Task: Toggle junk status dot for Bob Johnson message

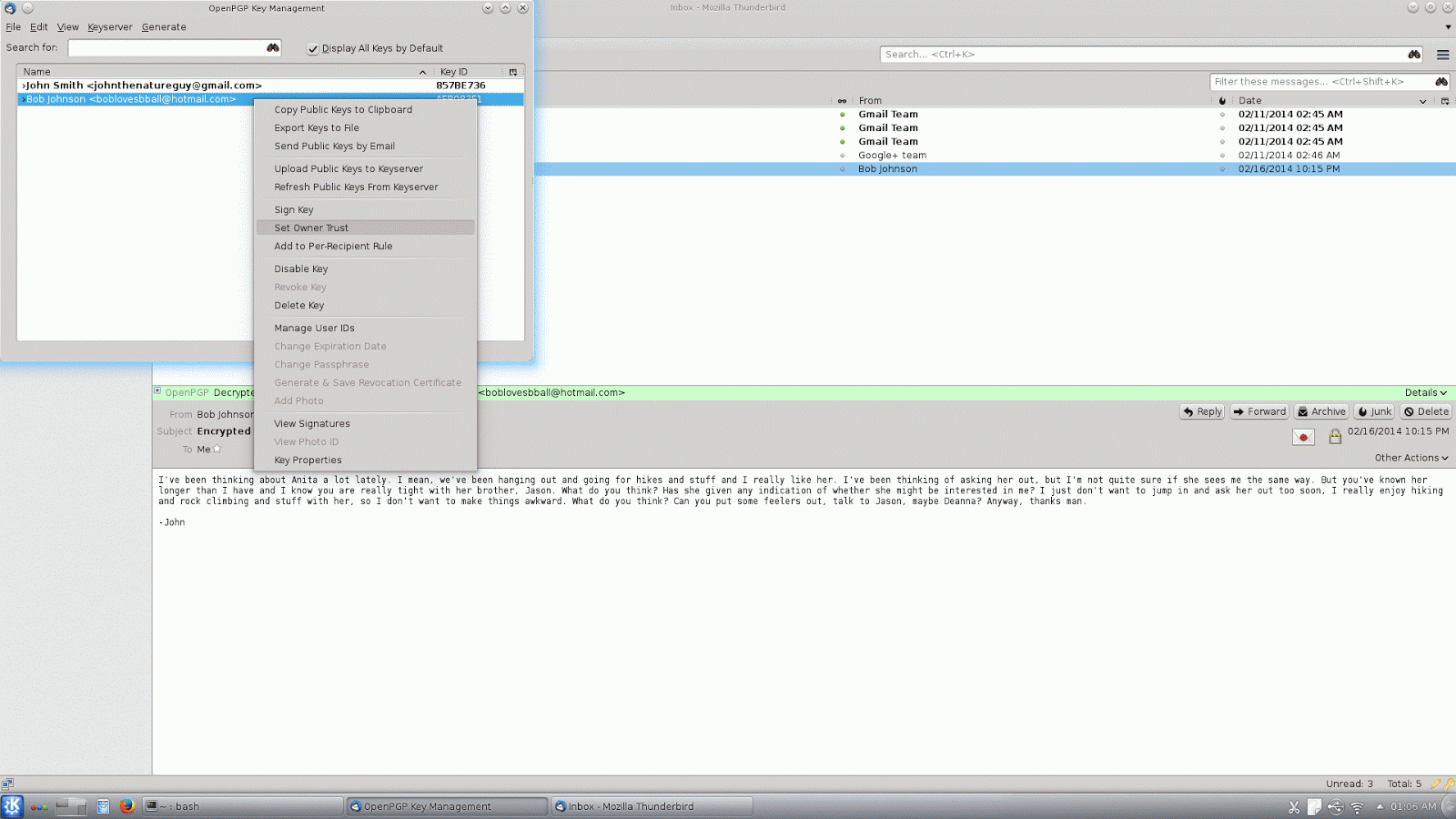Action: point(1222,169)
